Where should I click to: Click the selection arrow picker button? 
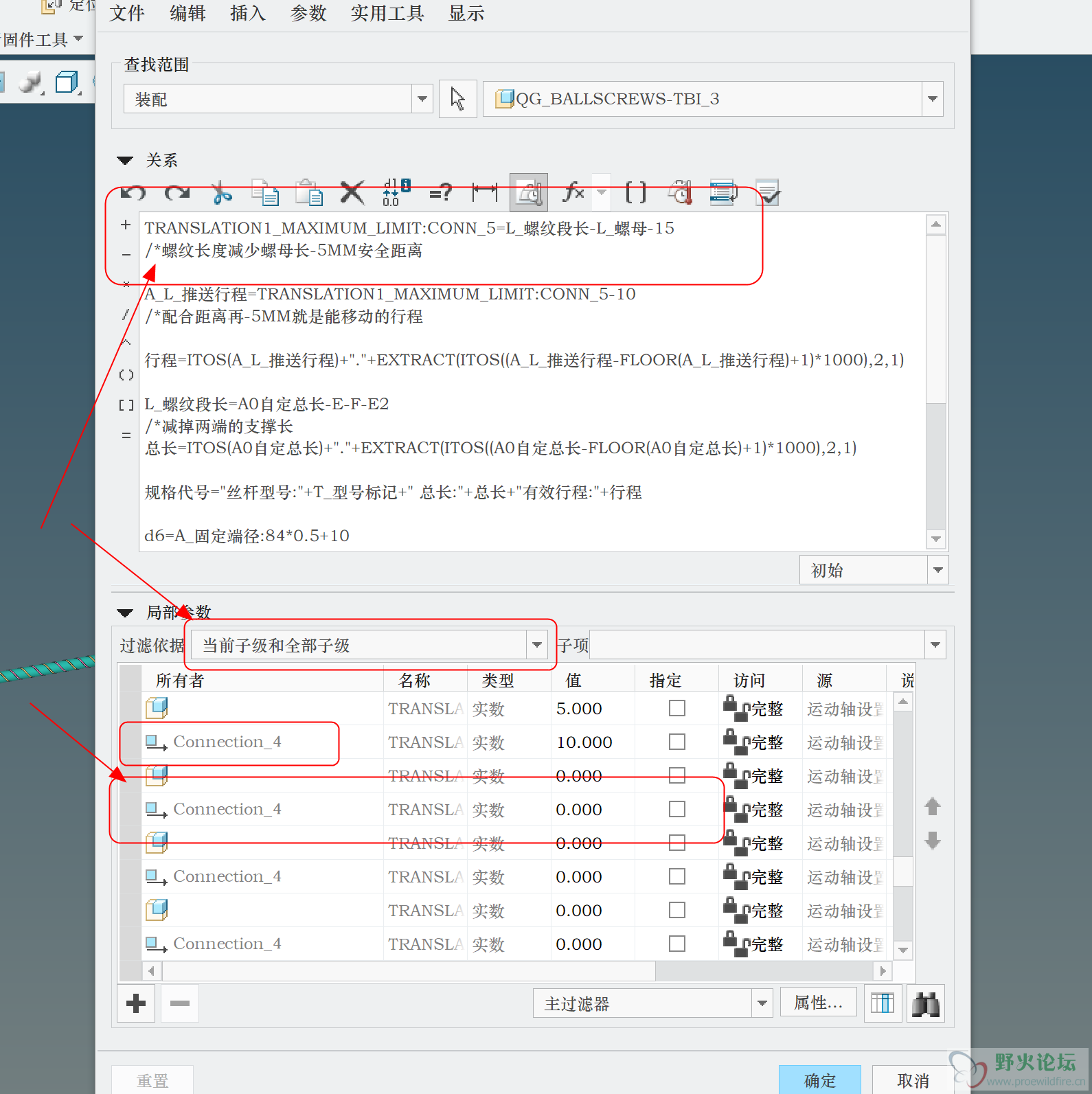tap(458, 99)
